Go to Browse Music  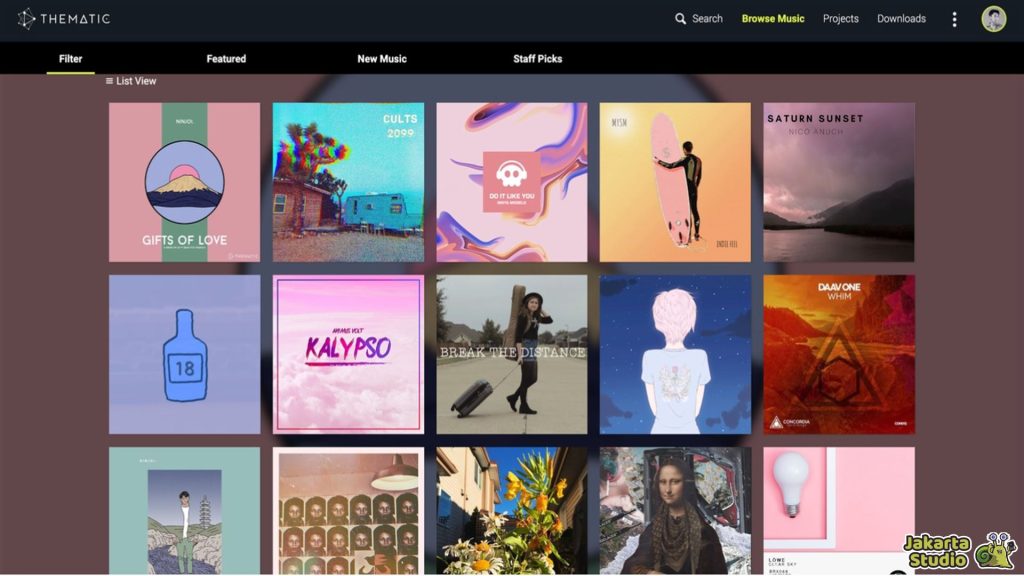[x=772, y=19]
